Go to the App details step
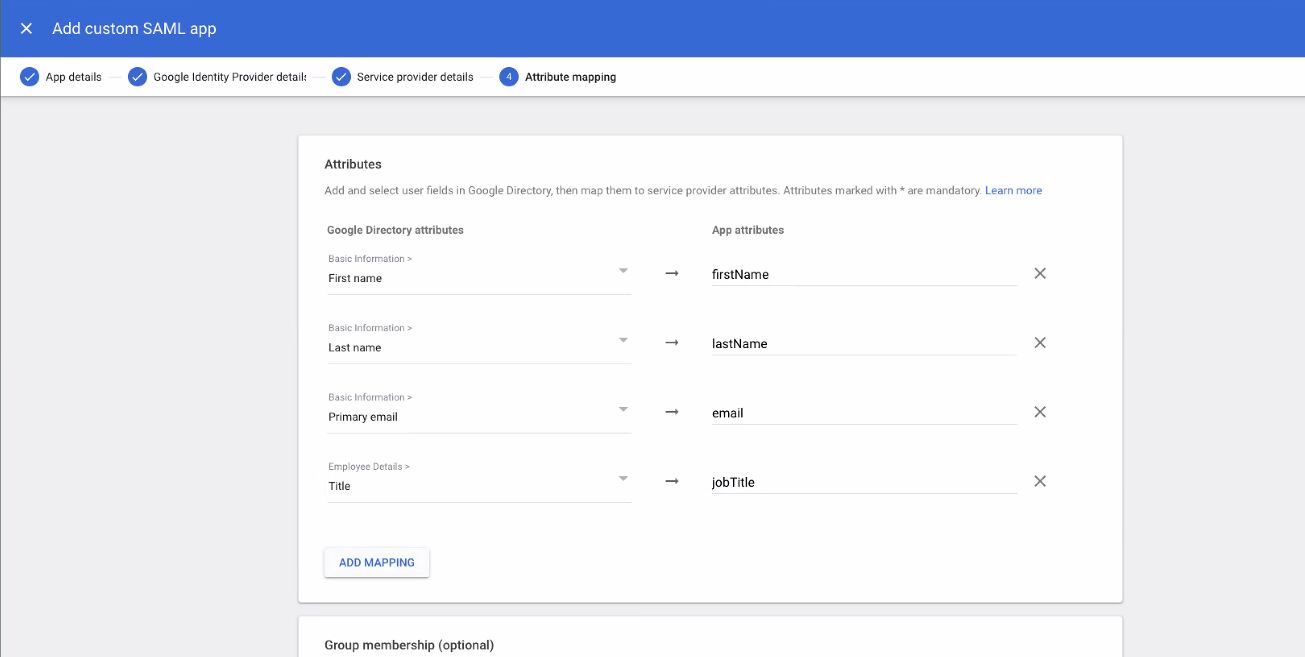This screenshot has height=657, width=1305. coord(73,77)
